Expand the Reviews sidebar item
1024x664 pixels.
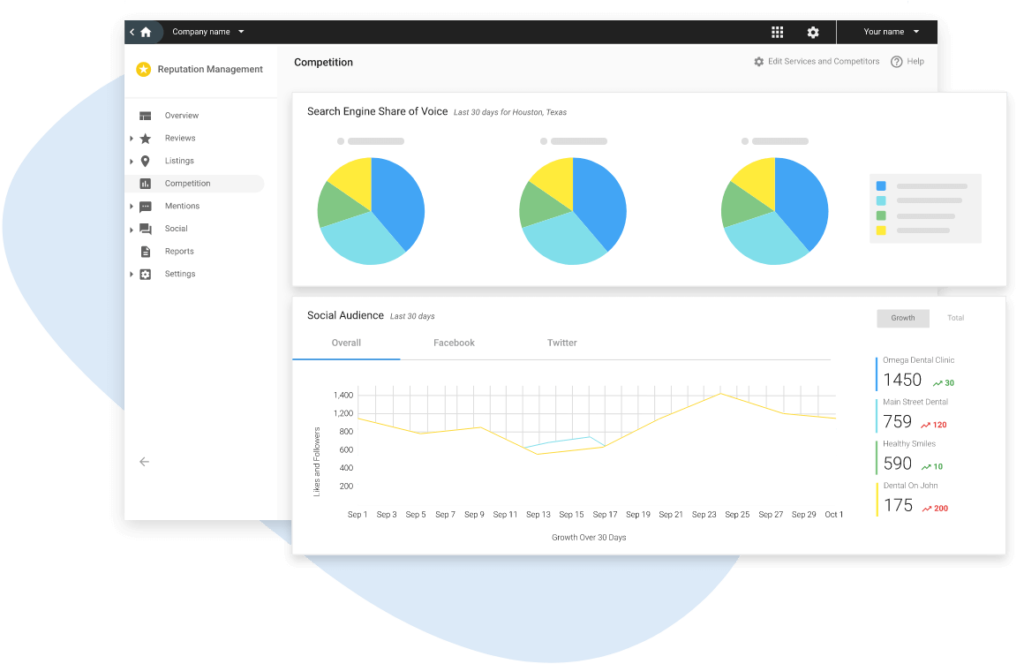pyautogui.click(x=132, y=139)
